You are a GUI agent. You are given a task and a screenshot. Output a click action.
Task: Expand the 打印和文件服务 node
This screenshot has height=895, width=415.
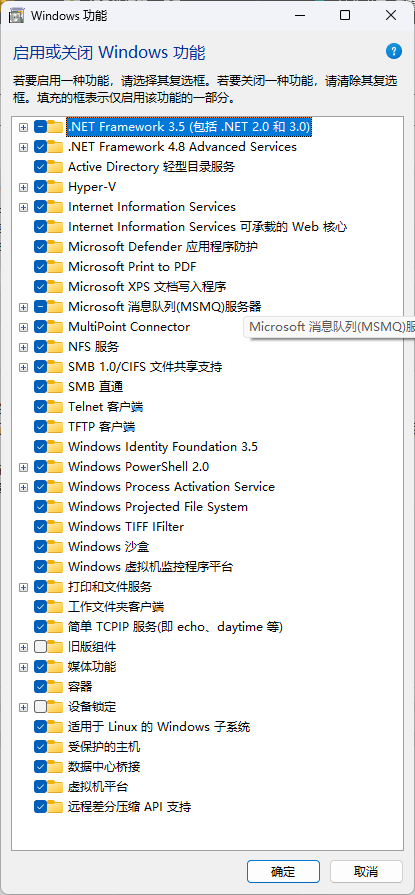pyautogui.click(x=23, y=587)
